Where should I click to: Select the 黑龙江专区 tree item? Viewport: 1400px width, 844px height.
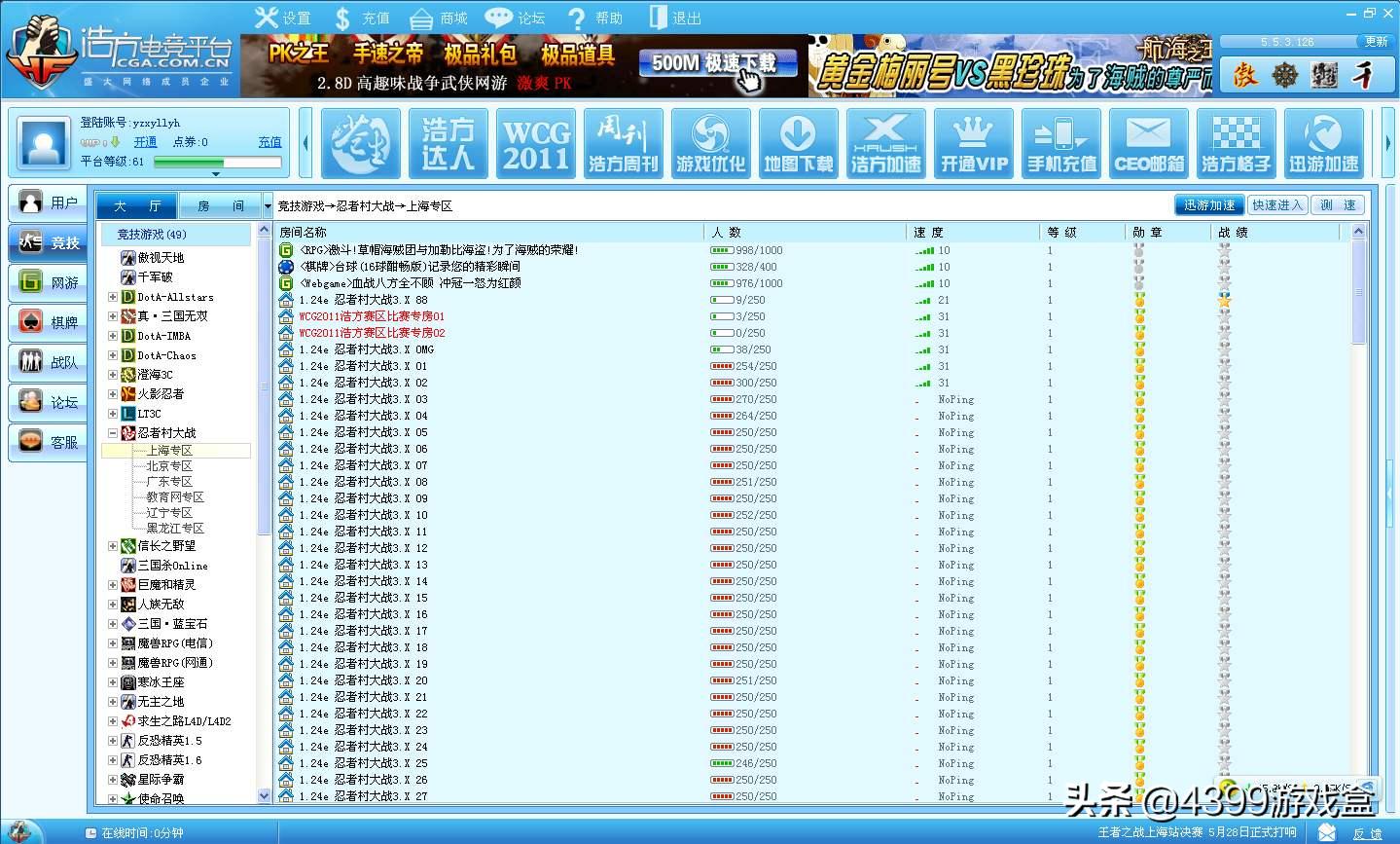(x=175, y=529)
